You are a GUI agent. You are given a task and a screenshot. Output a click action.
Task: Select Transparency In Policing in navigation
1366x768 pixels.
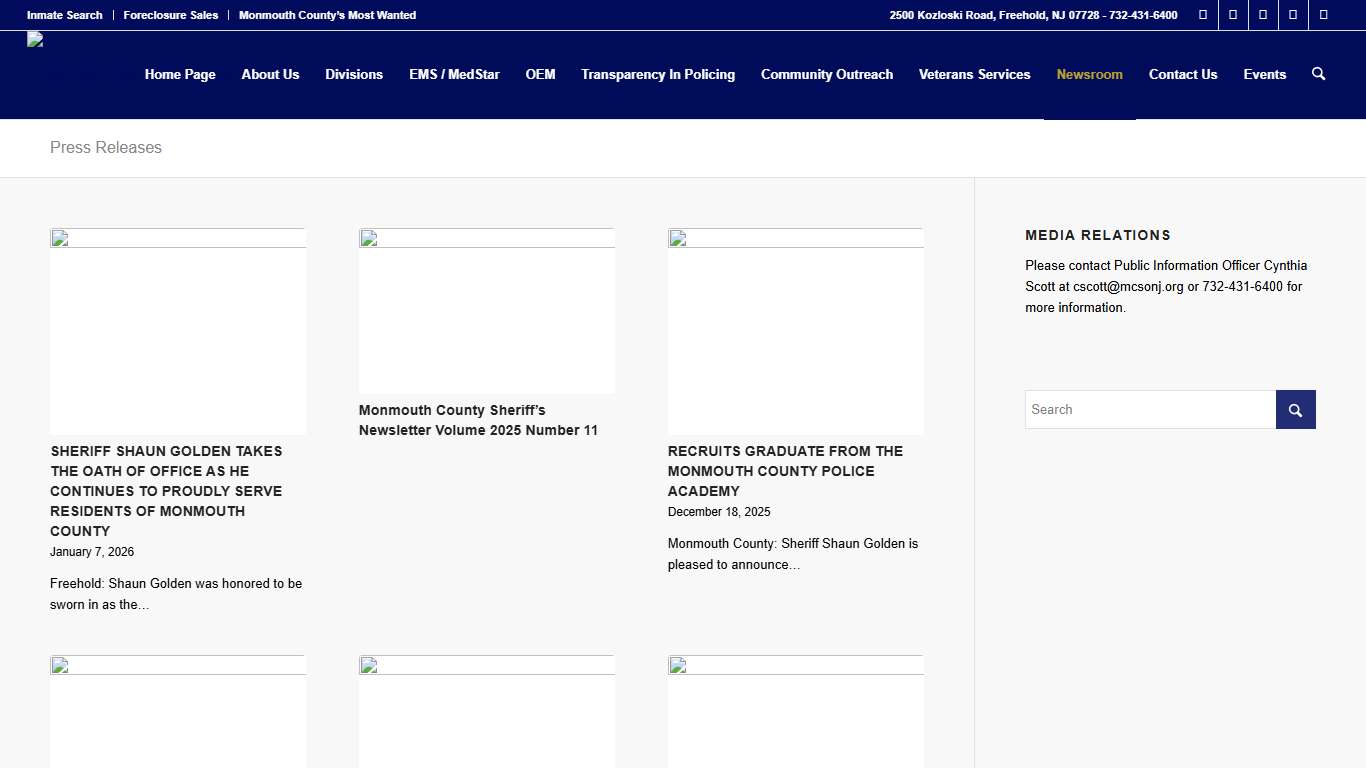point(657,75)
